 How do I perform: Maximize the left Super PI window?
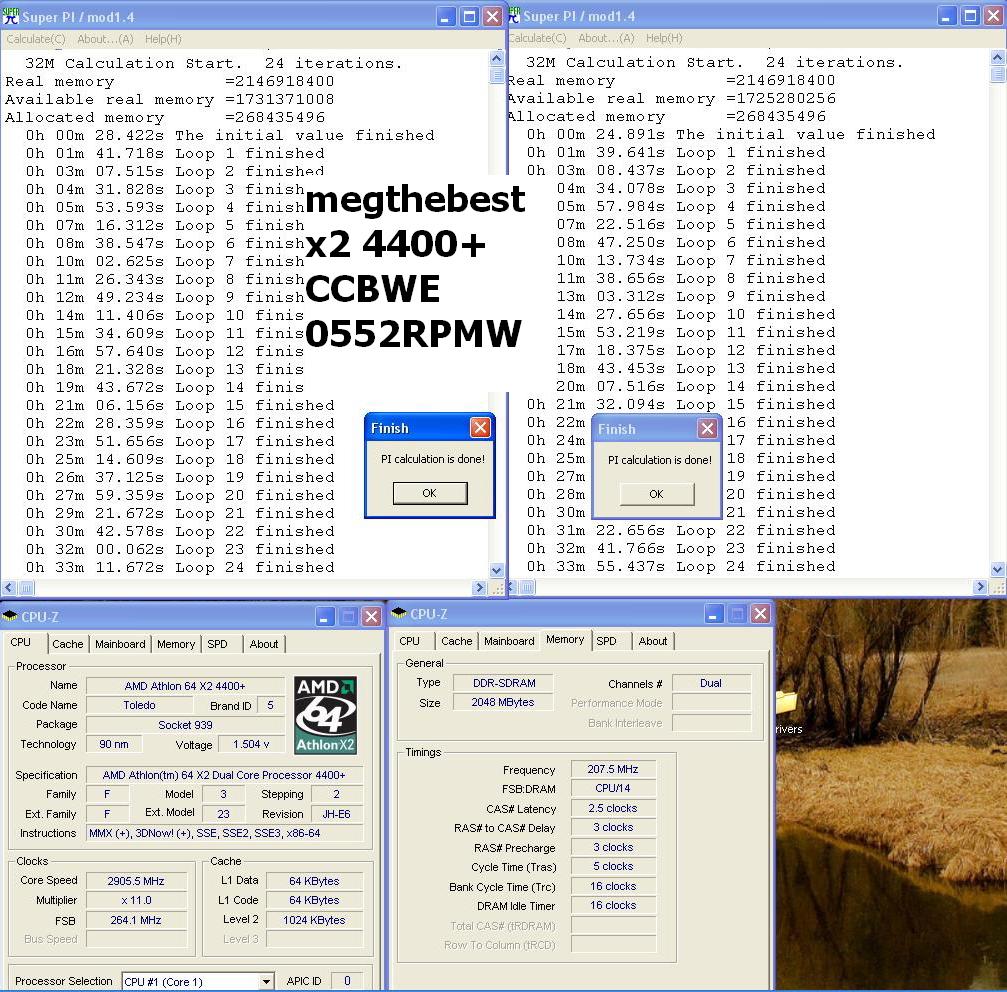469,17
